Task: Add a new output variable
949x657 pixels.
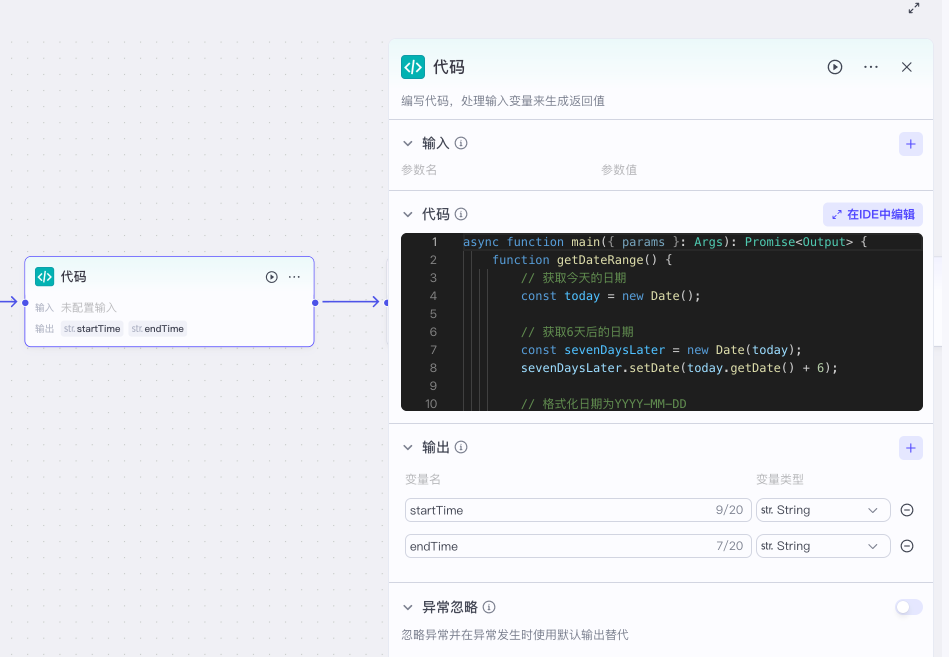Action: tap(910, 448)
